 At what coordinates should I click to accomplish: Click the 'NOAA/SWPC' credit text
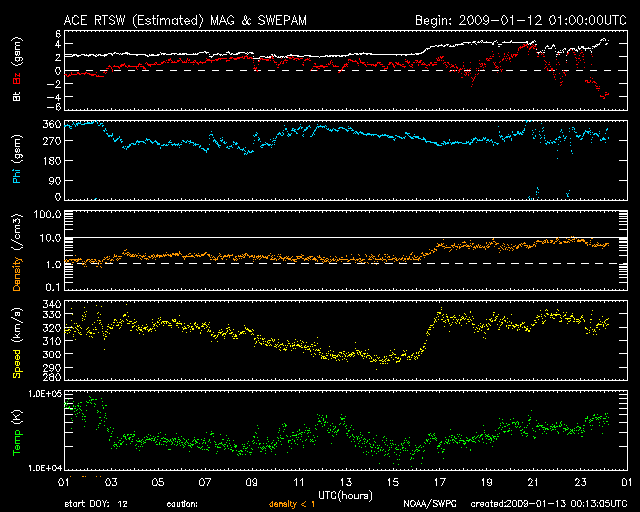[430, 504]
